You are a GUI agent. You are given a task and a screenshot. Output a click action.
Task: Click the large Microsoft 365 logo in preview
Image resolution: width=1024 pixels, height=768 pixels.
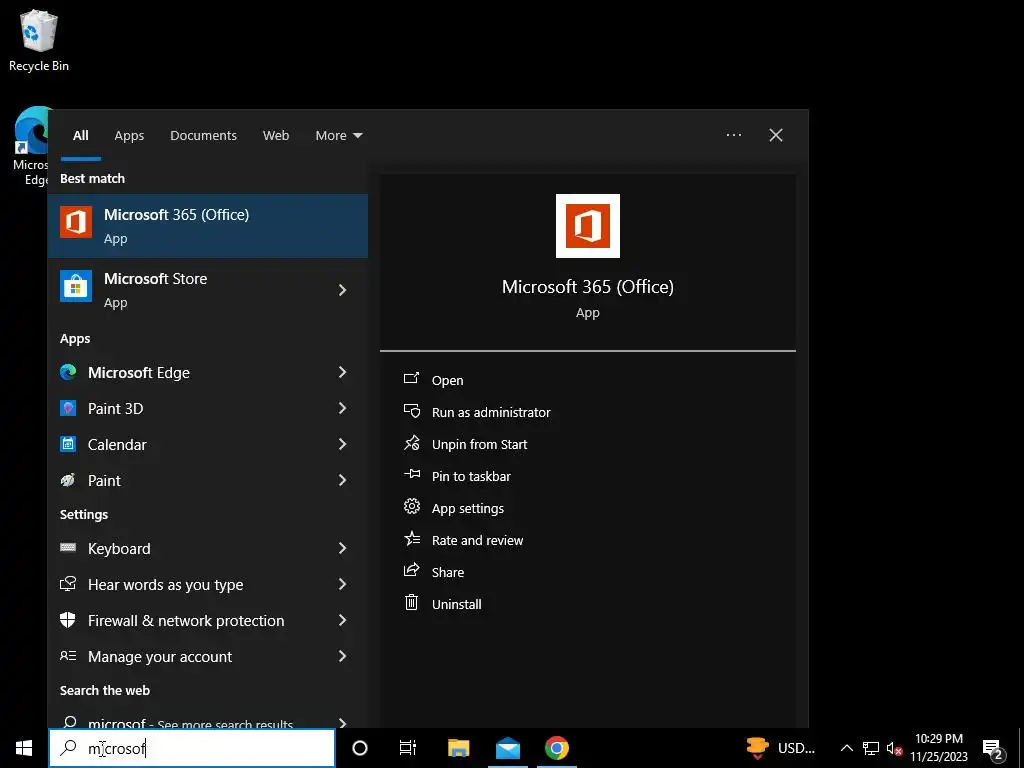[x=588, y=226]
